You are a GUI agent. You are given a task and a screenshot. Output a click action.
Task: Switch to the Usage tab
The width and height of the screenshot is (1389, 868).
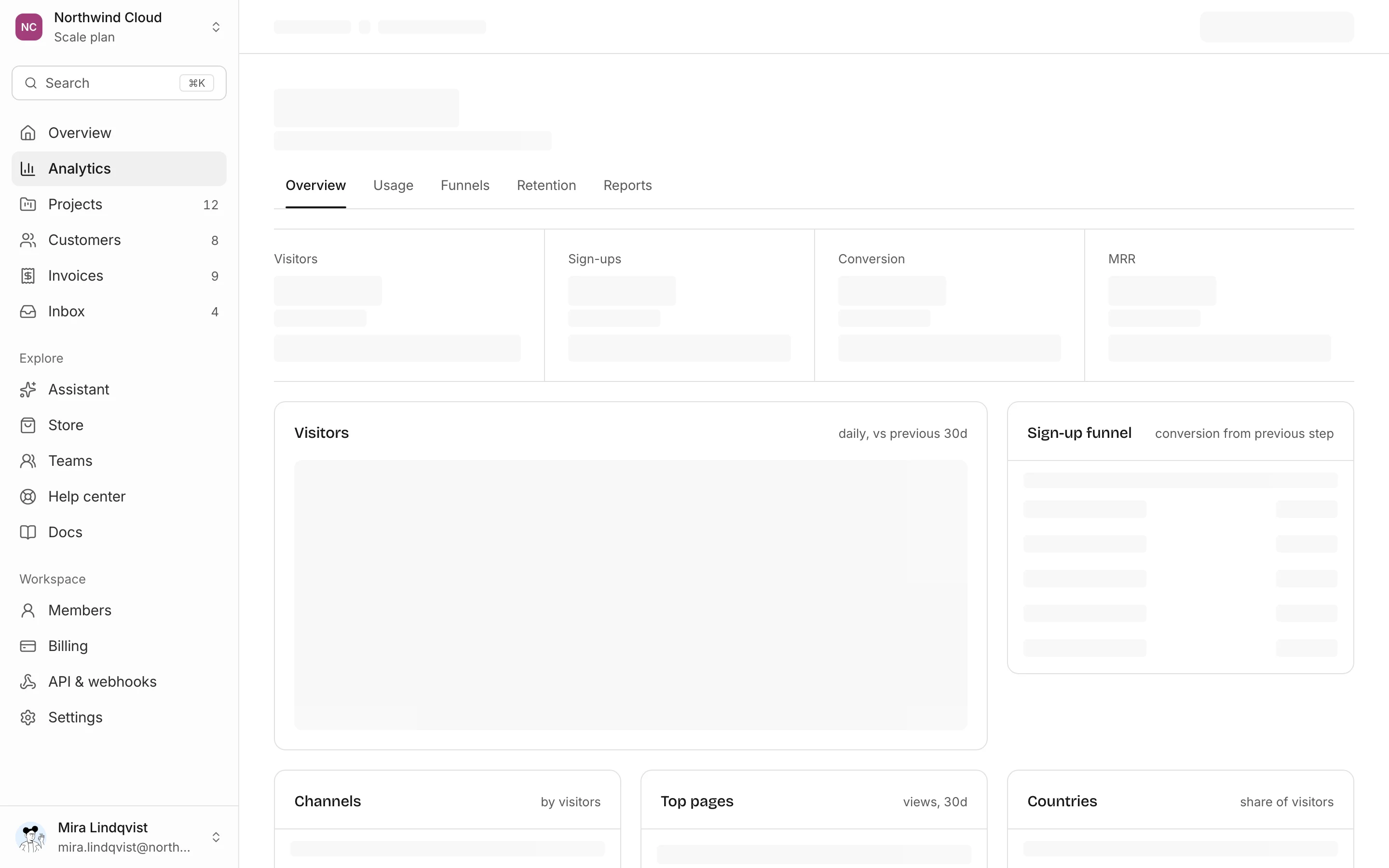pyautogui.click(x=393, y=186)
